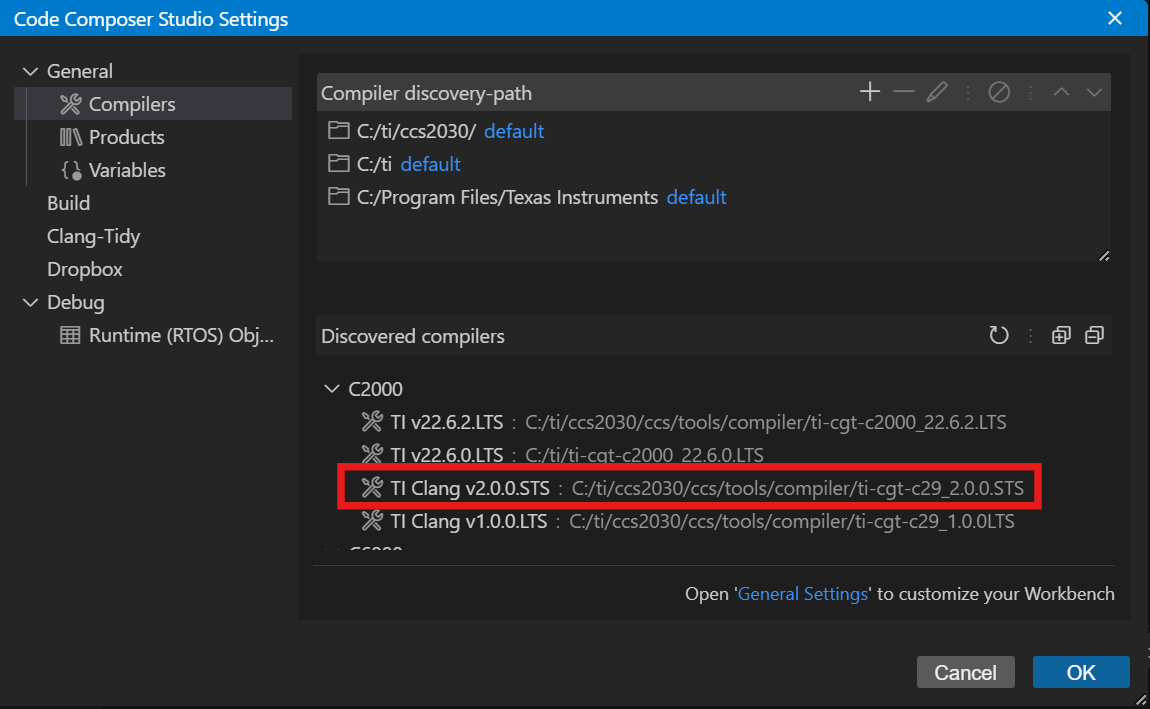This screenshot has width=1150, height=709.
Task: Collapse the Debug settings section
Action: tap(30, 303)
